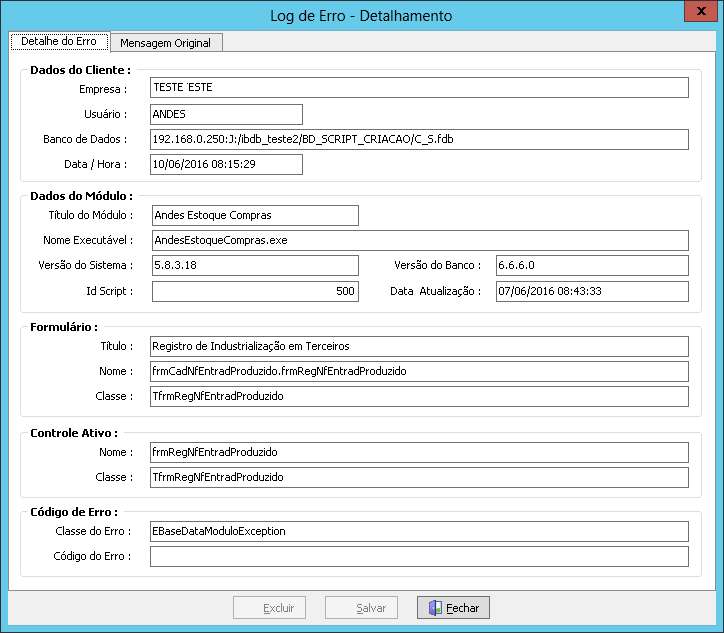724x633 pixels.
Task: Click the Salvar button
Action: (361, 608)
